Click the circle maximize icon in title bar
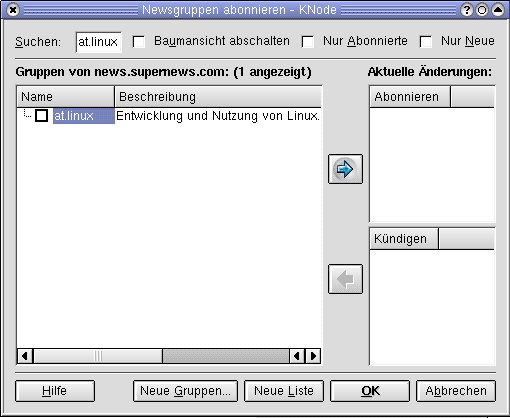Screen dimensions: 510x418 (482, 10)
